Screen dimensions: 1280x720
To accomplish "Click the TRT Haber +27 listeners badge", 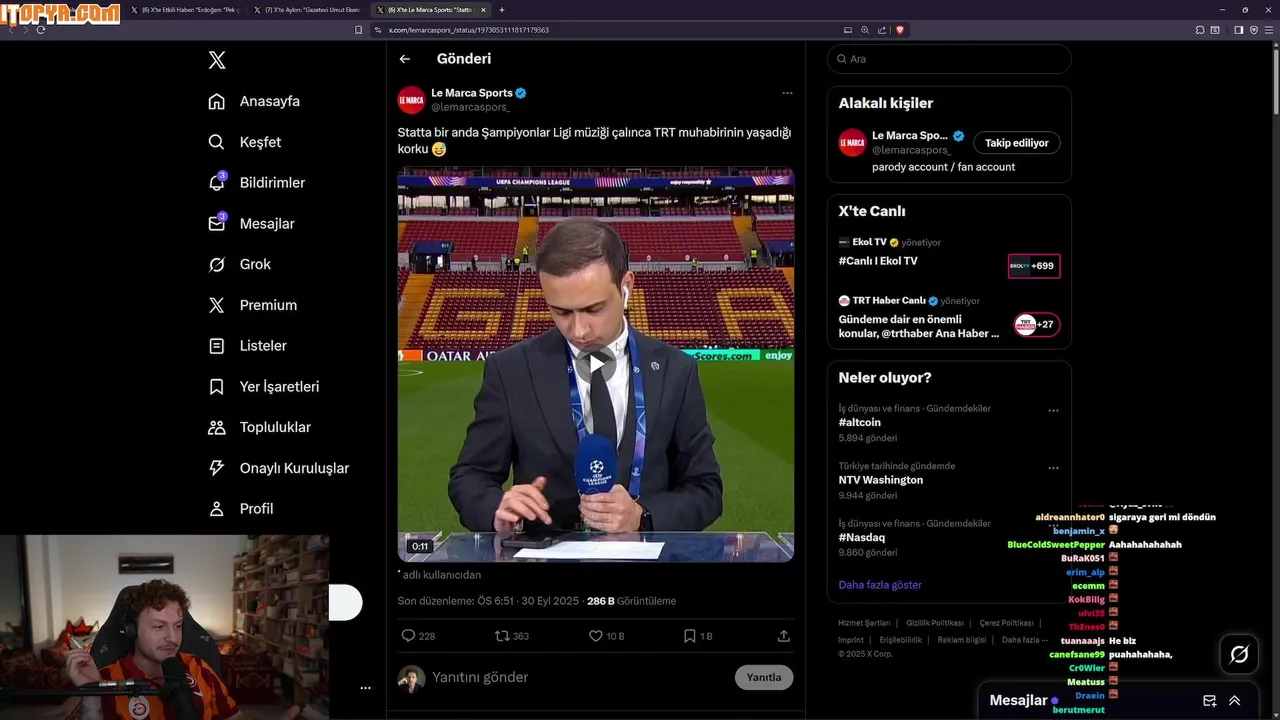I will click(x=1036, y=324).
